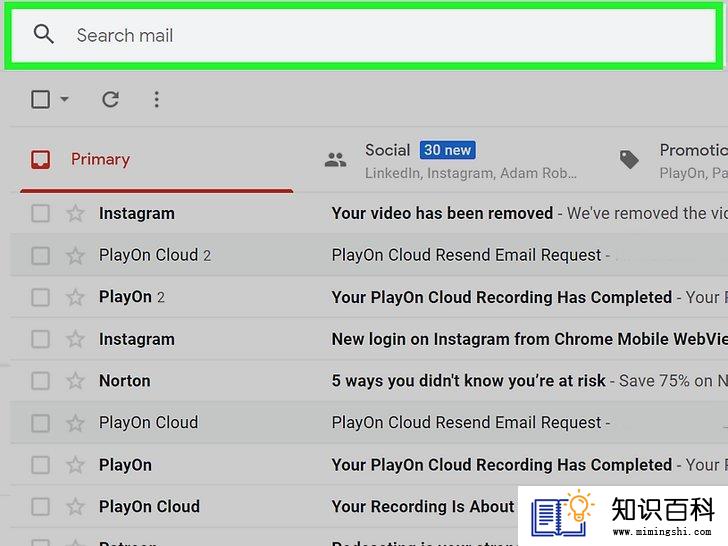Select the Norton email checkbox
The height and width of the screenshot is (546, 728).
(40, 381)
